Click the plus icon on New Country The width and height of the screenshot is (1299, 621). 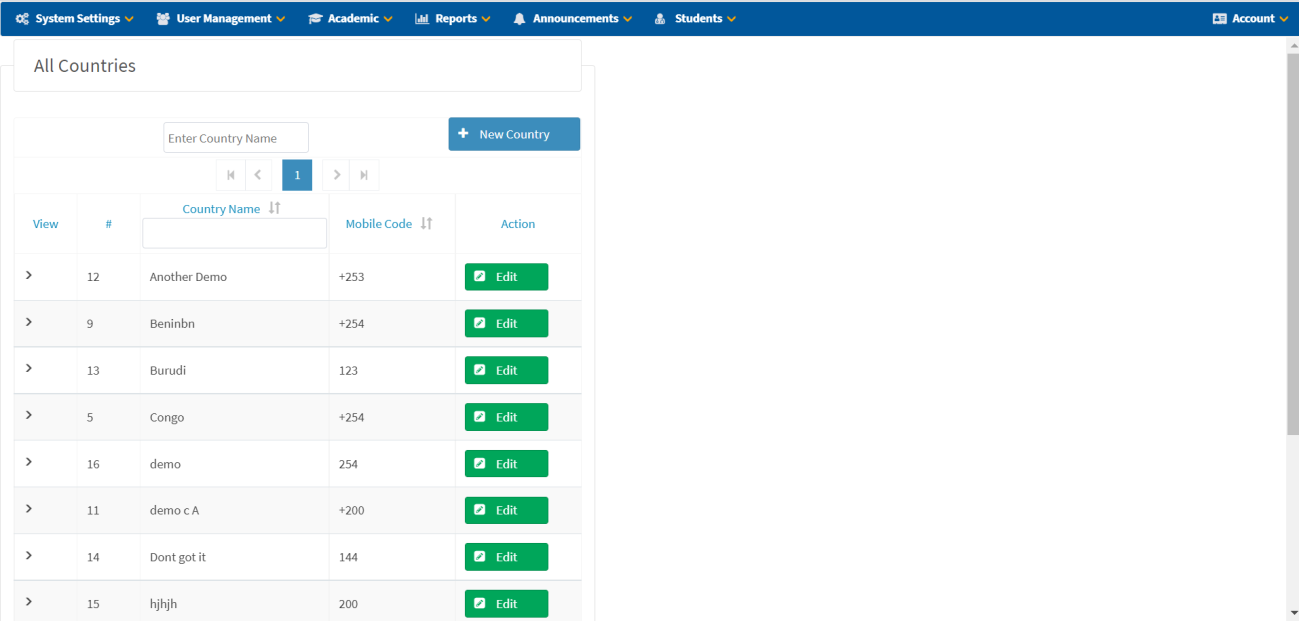[463, 133]
